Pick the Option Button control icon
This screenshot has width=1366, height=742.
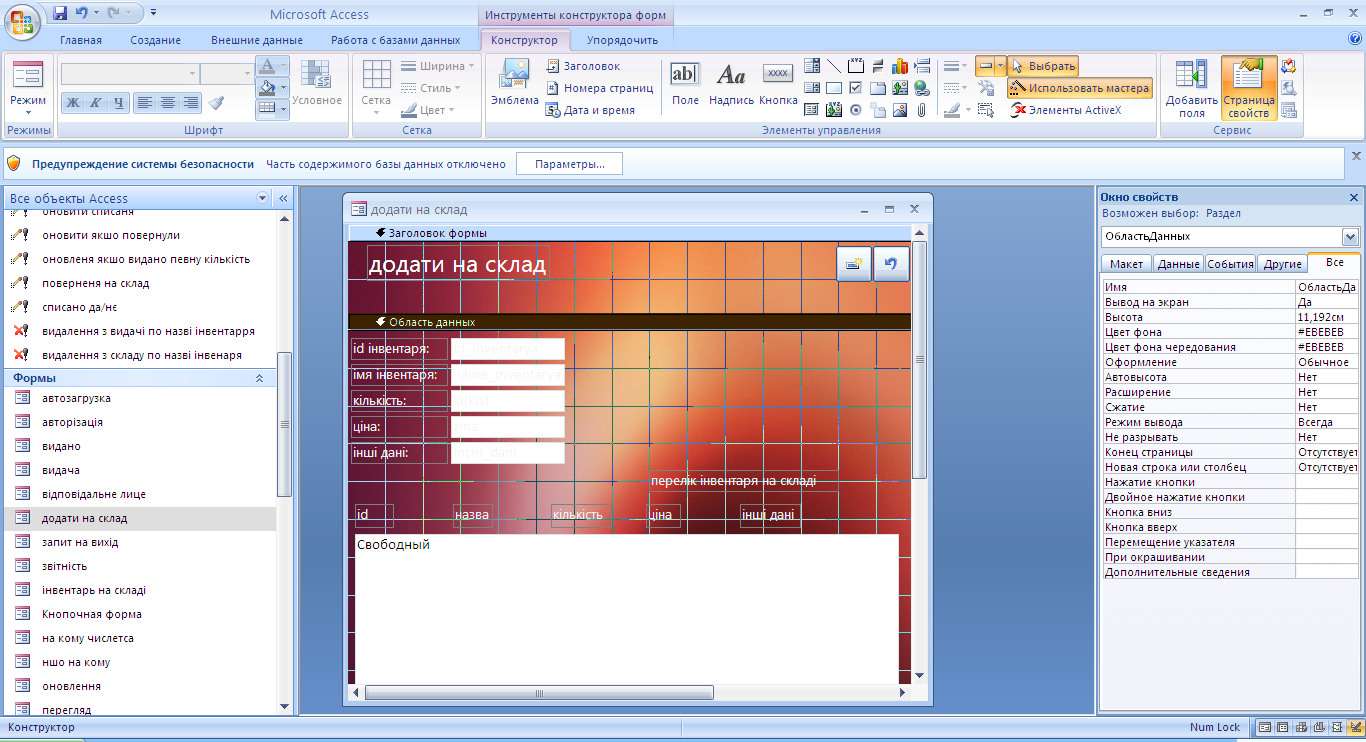coord(856,110)
